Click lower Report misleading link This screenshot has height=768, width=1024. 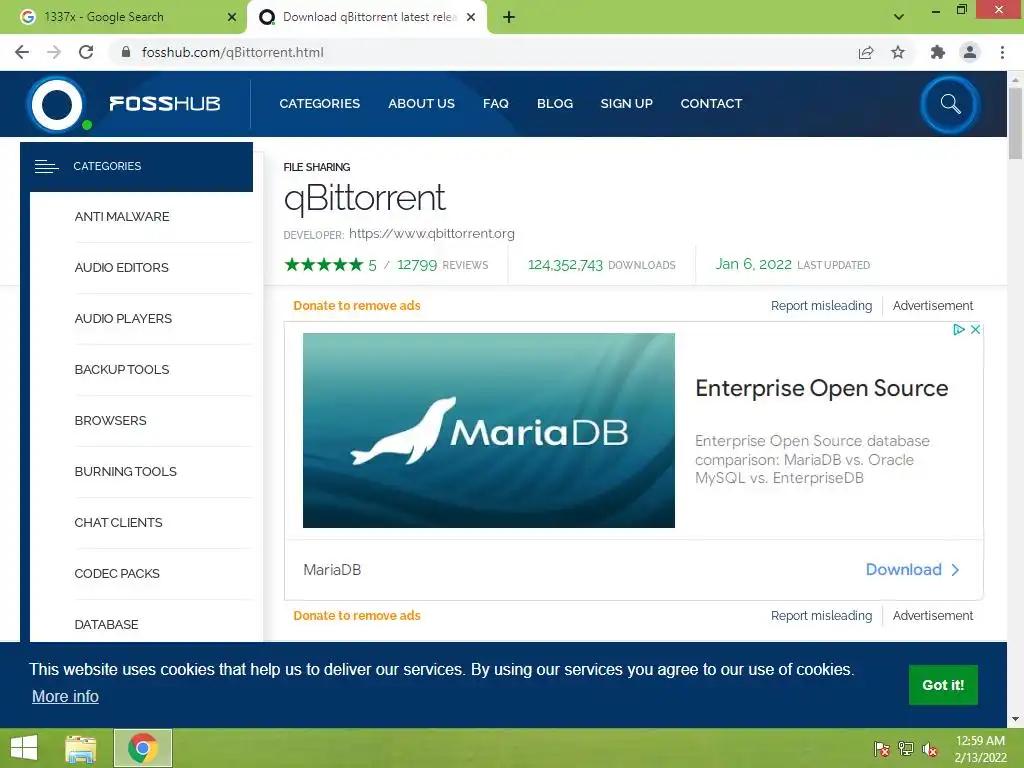coord(821,616)
